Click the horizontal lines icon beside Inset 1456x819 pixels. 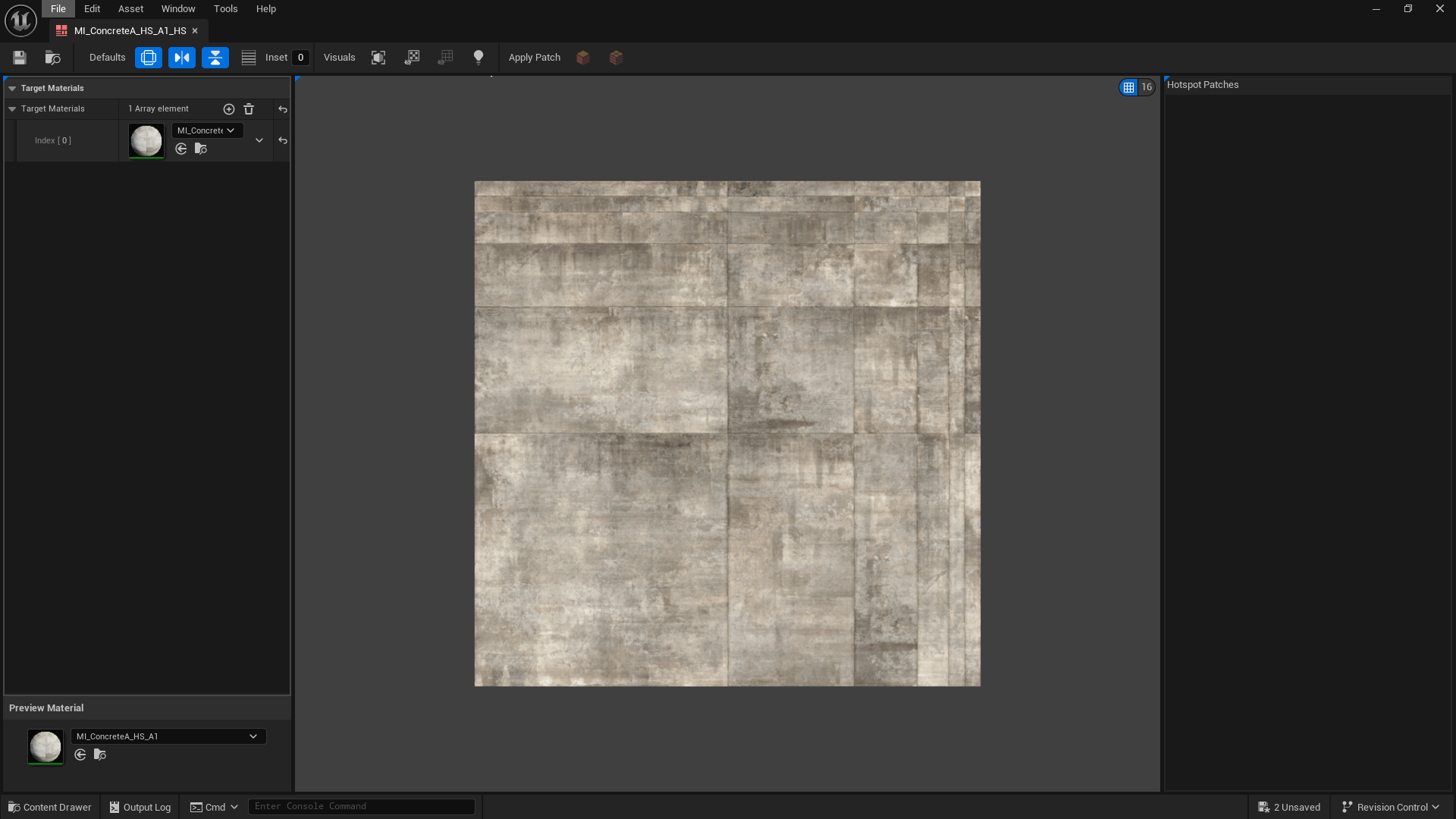pyautogui.click(x=249, y=58)
